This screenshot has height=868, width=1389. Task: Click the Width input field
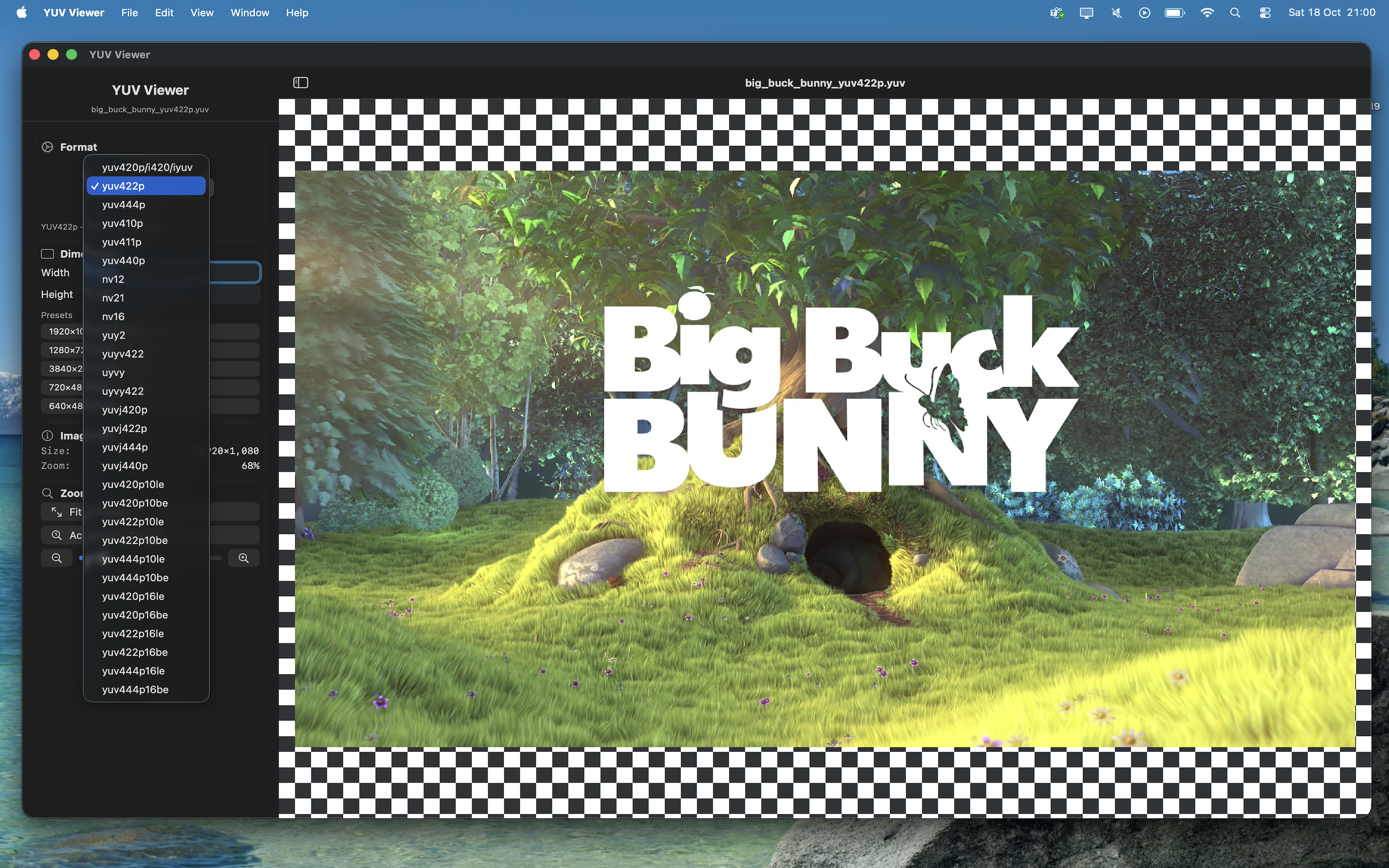click(235, 272)
